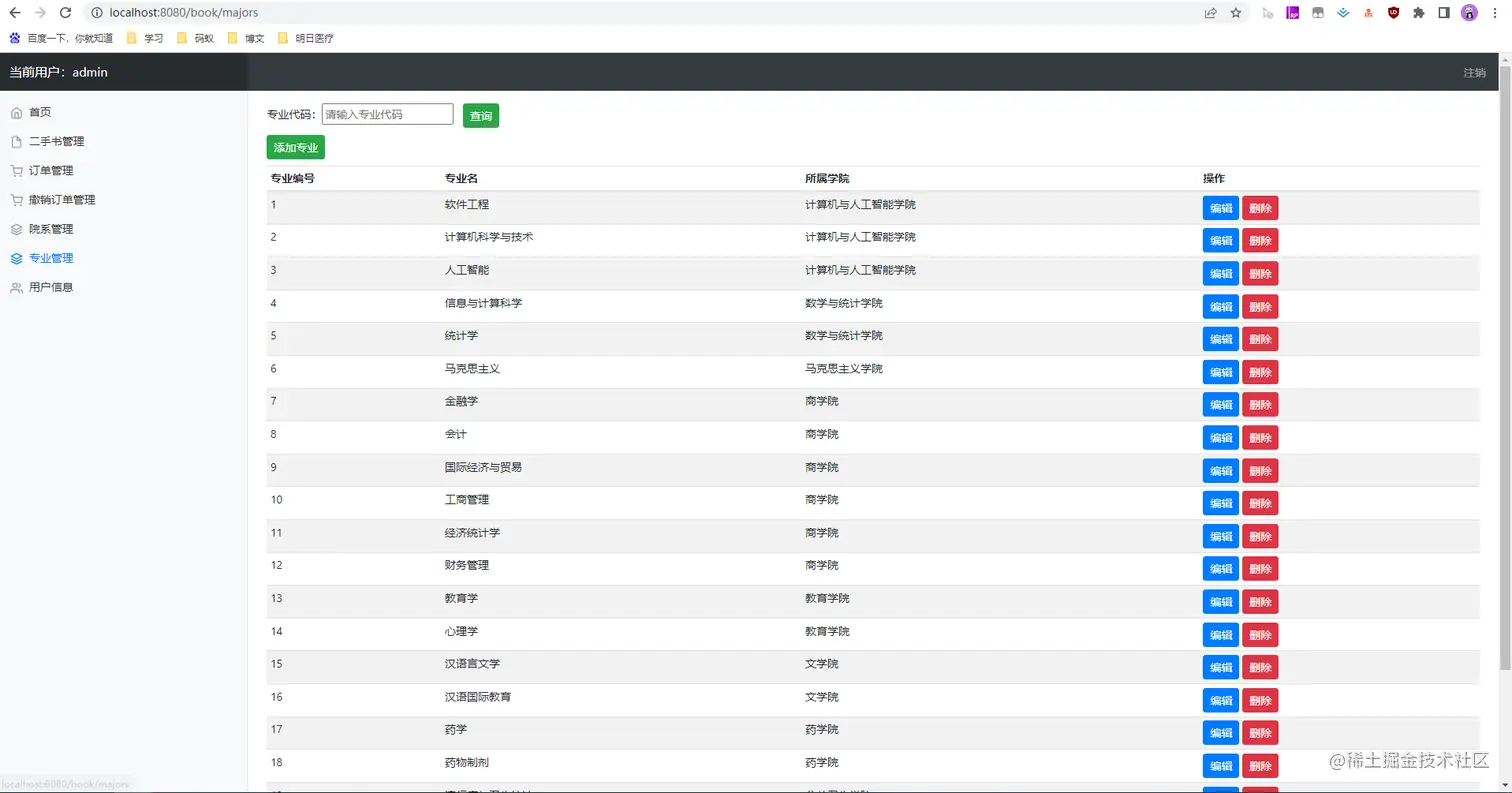Reload the page with the refresh icon
Viewport: 1512px width, 793px height.
(x=65, y=13)
